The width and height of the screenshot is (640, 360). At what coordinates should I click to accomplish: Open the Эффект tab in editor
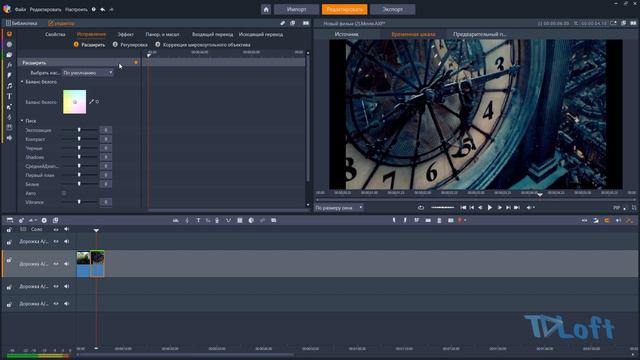pos(125,34)
